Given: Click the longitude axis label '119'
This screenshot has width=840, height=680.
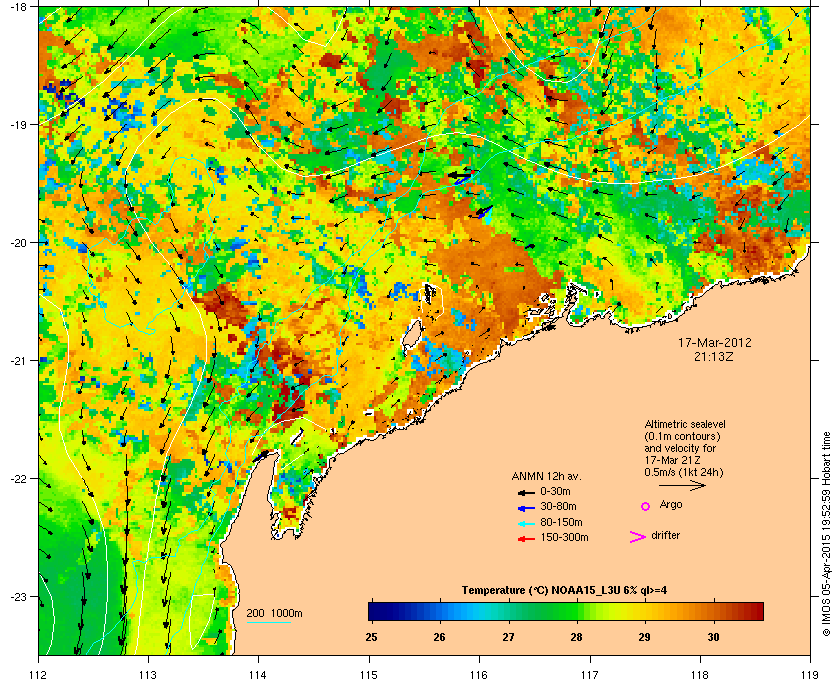Looking at the screenshot, I should [x=810, y=675].
